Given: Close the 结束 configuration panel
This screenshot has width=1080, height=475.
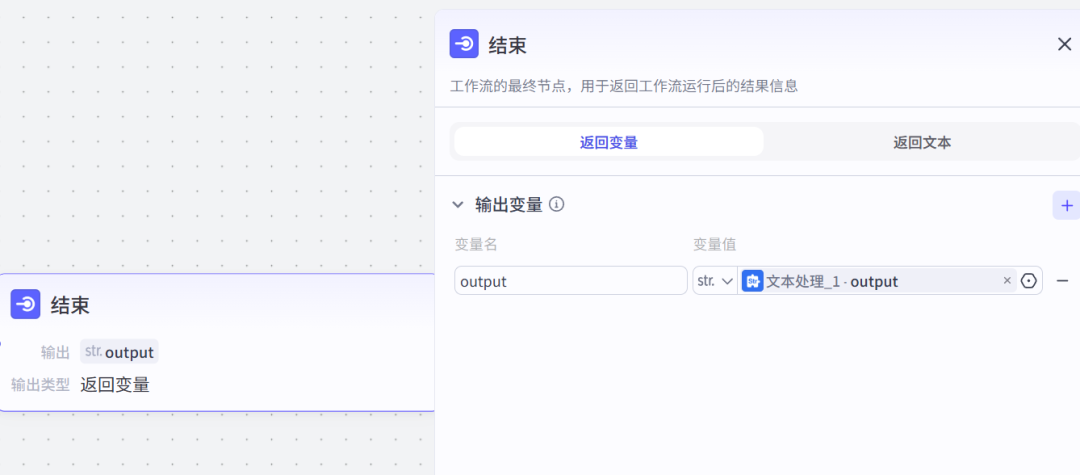Looking at the screenshot, I should pos(1064,45).
